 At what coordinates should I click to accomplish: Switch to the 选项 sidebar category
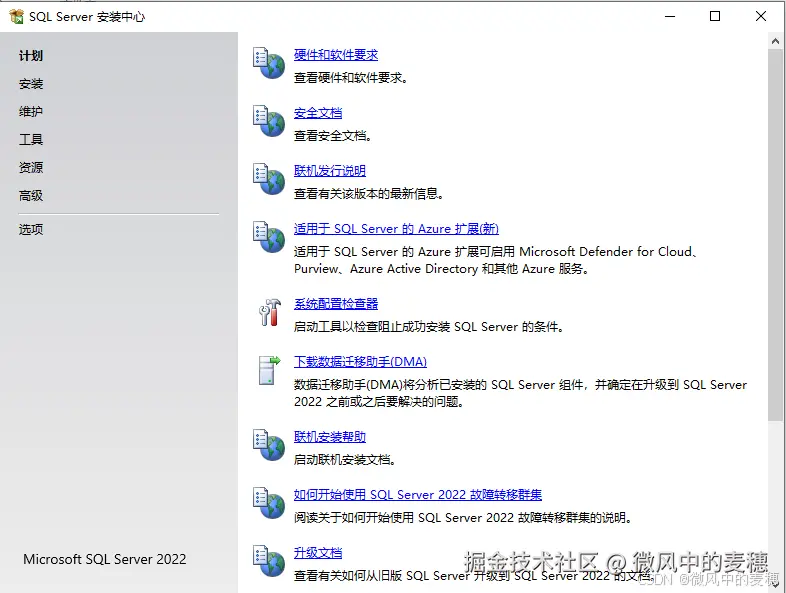point(31,230)
